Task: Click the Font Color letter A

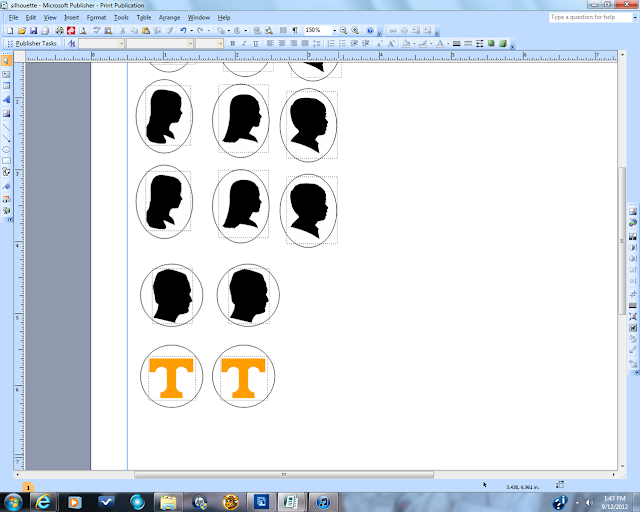Action: coord(440,44)
